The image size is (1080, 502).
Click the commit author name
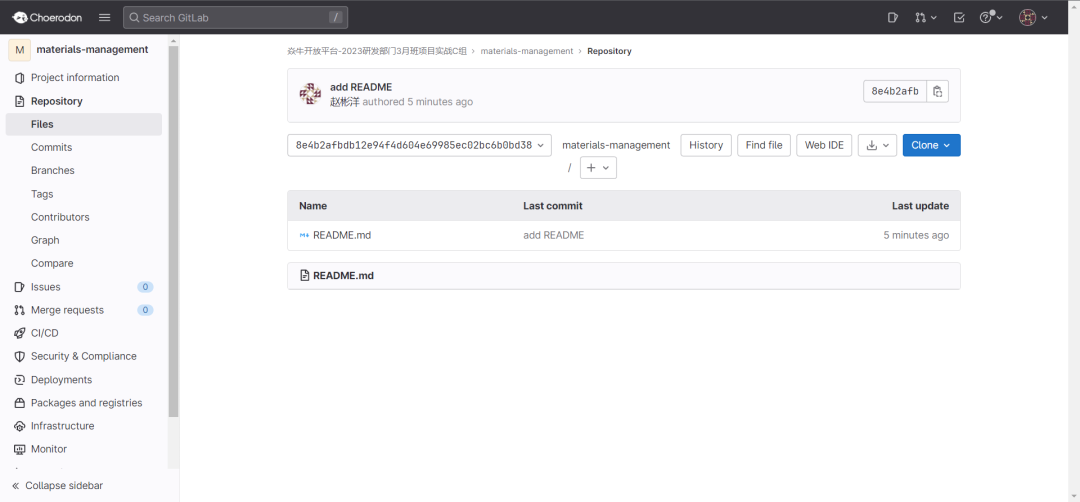344,102
